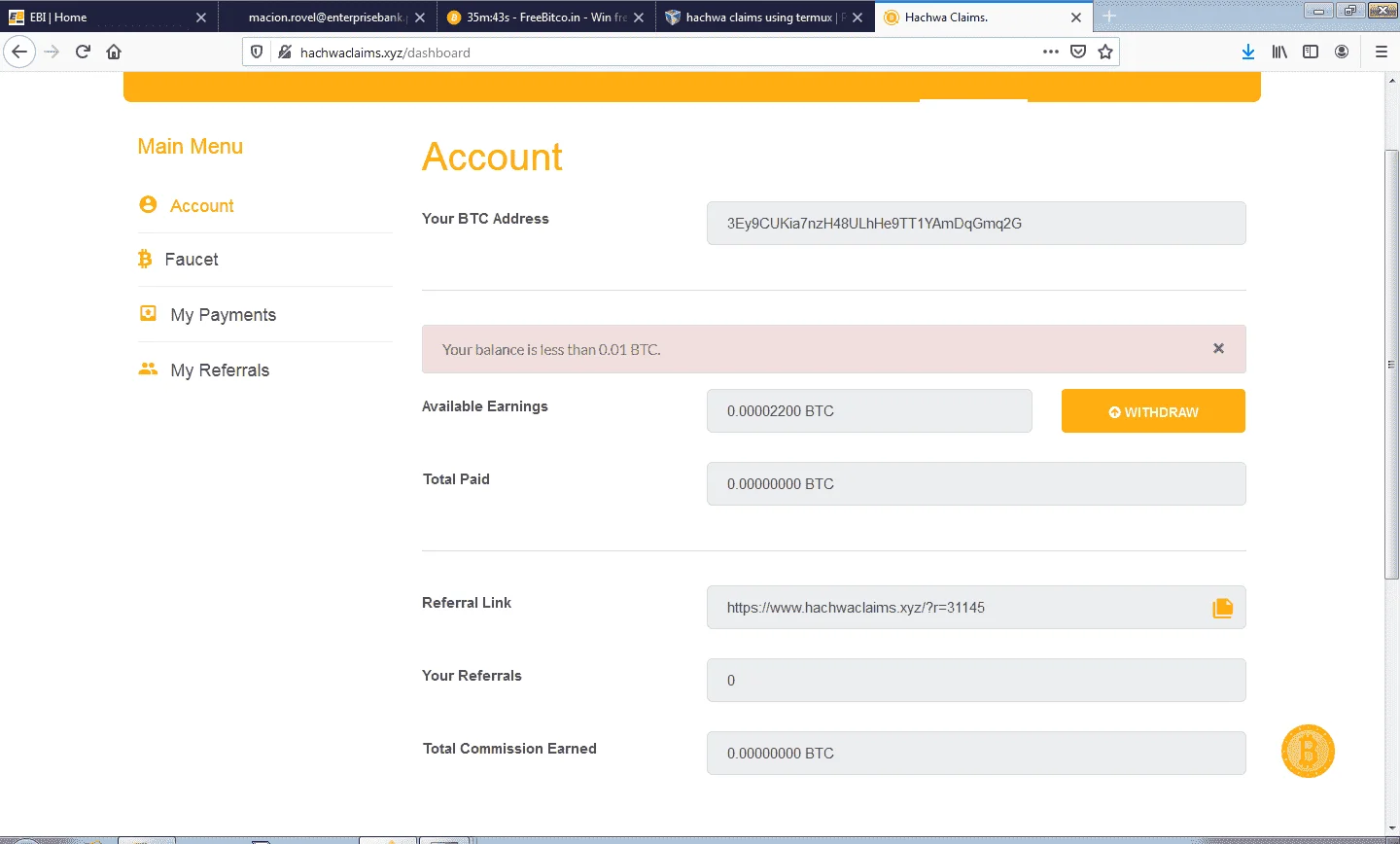Click the 'Main Menu' heading
Viewport: 1400px width, 844px height.
(x=190, y=146)
